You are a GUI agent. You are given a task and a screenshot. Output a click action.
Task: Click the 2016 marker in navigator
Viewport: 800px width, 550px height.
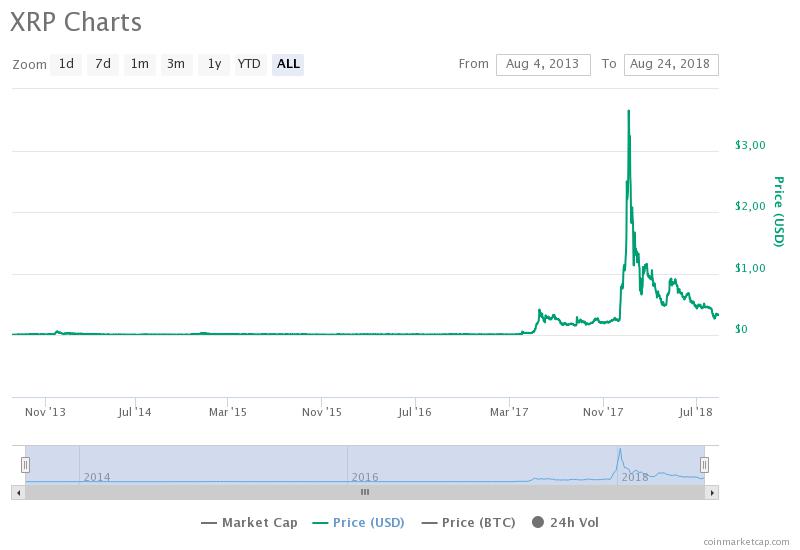point(365,477)
